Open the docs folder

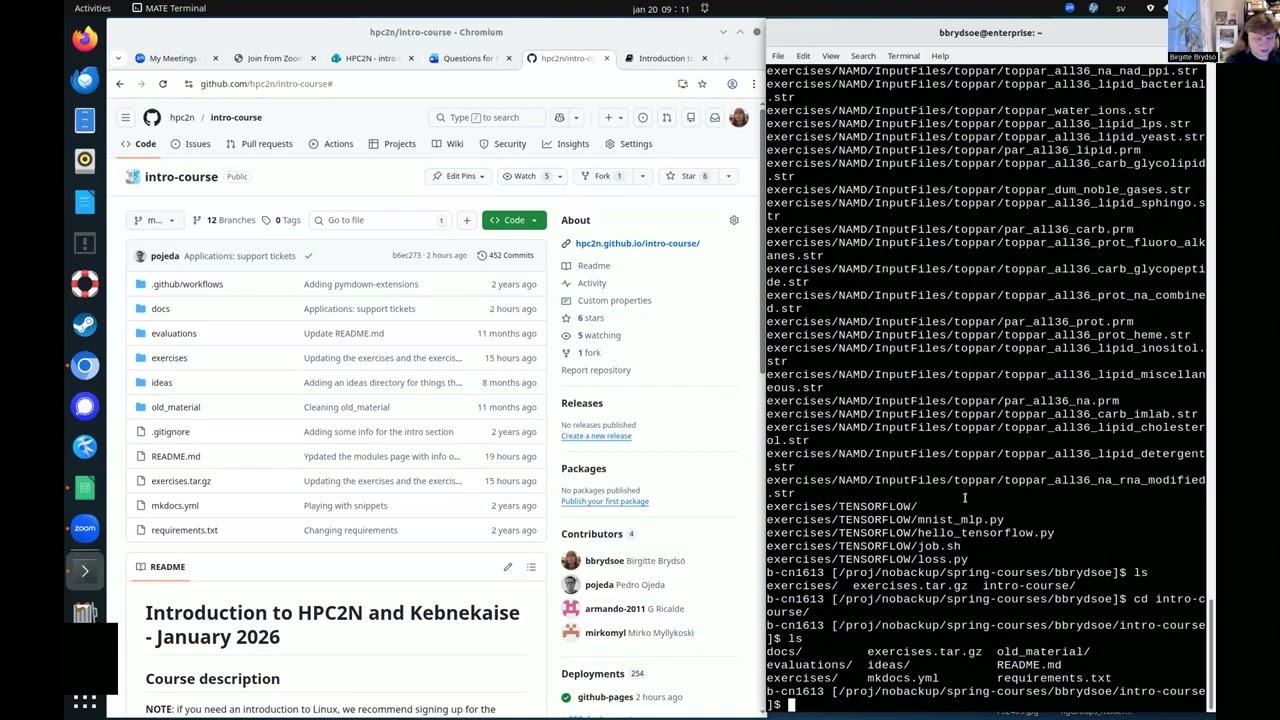click(x=160, y=309)
